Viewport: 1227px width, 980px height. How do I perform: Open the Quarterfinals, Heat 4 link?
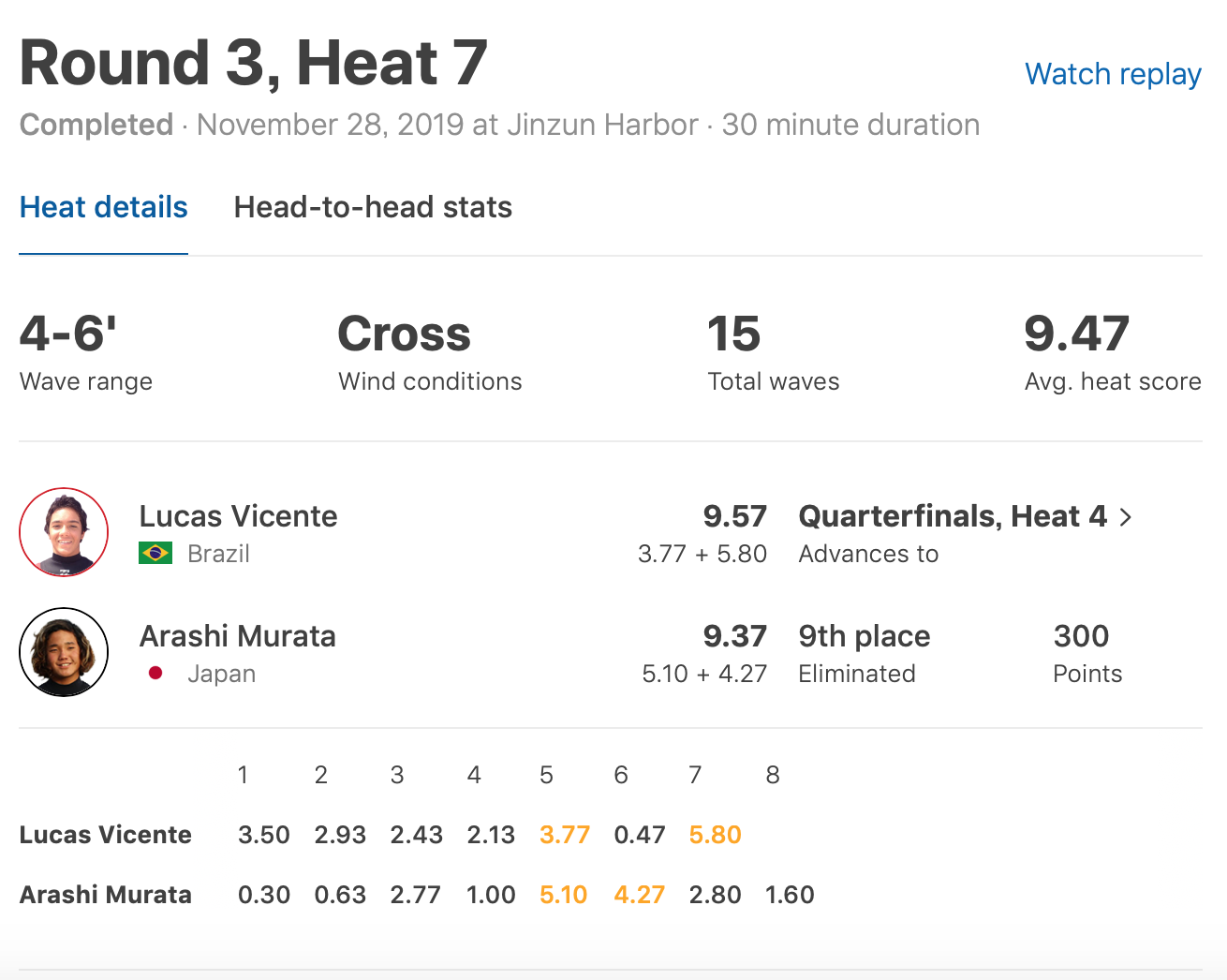[952, 516]
